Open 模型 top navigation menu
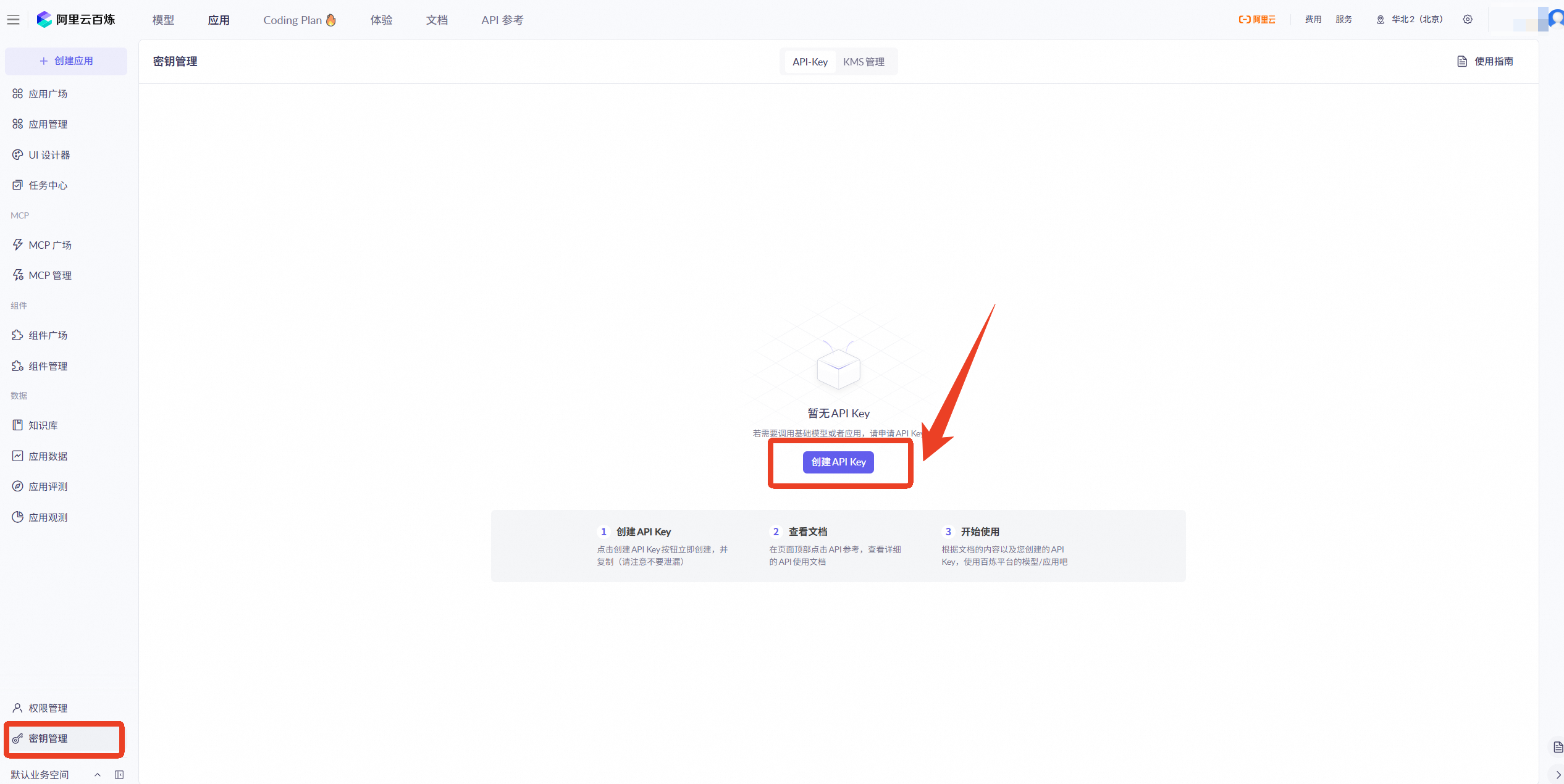The height and width of the screenshot is (784, 1564). coord(163,20)
